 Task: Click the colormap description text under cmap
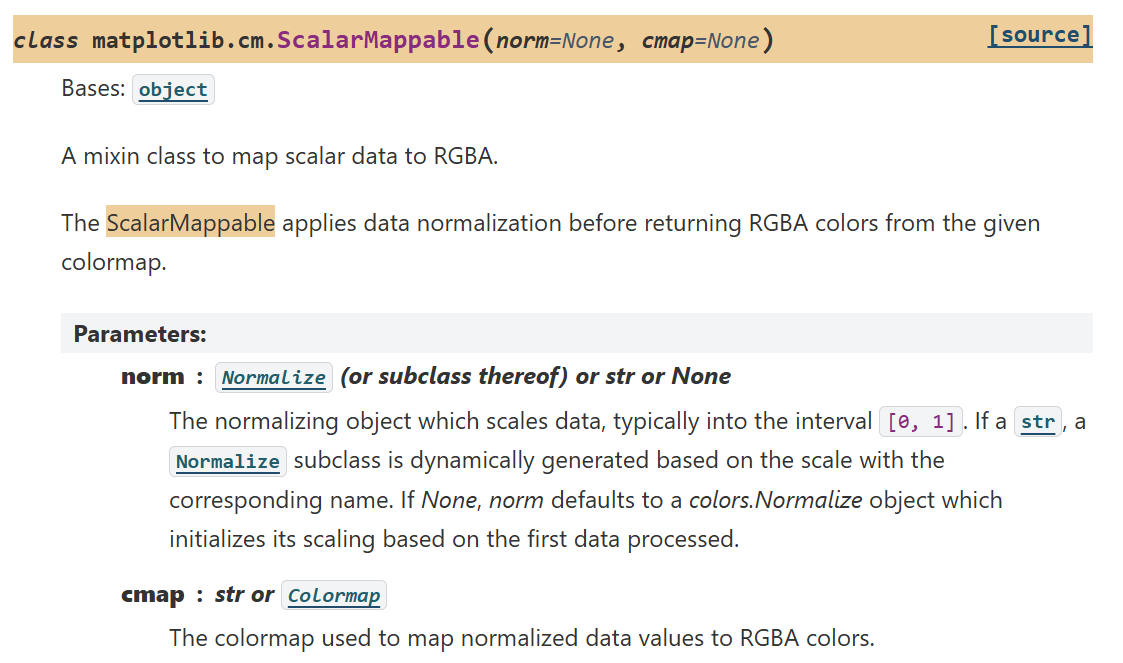(x=521, y=638)
